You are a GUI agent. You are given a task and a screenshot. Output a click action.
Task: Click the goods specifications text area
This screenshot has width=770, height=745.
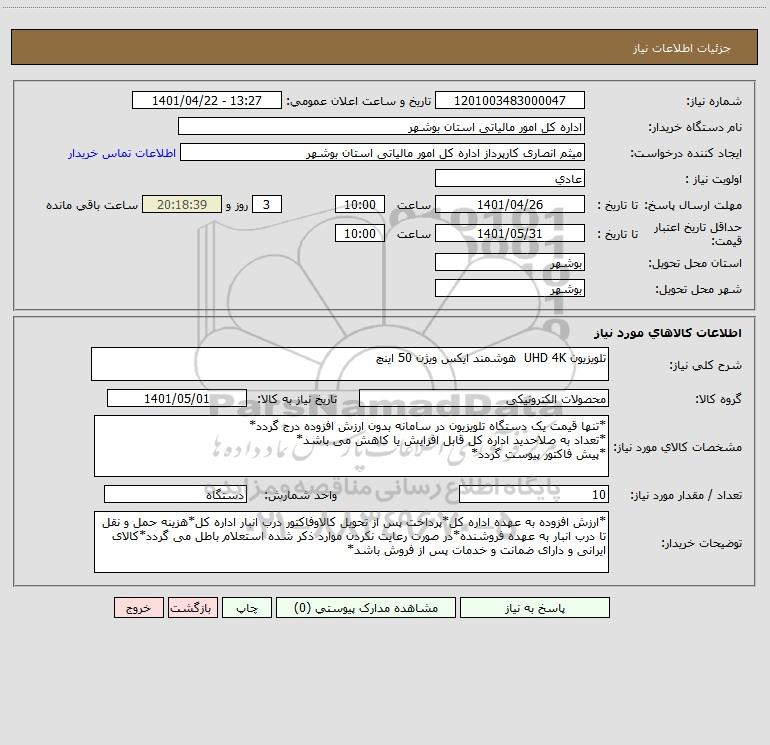[x=351, y=446]
